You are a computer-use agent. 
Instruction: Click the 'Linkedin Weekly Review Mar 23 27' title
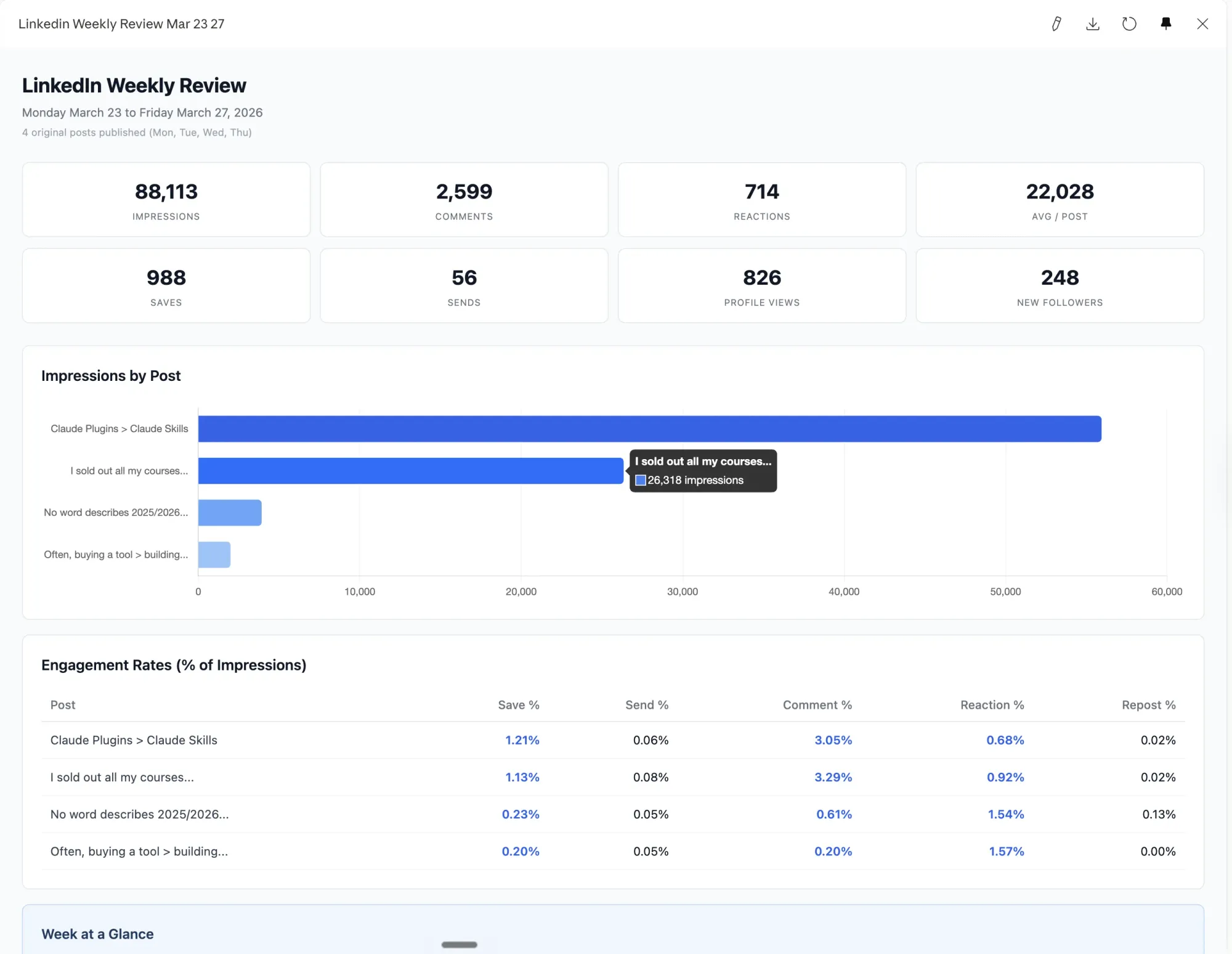point(121,24)
